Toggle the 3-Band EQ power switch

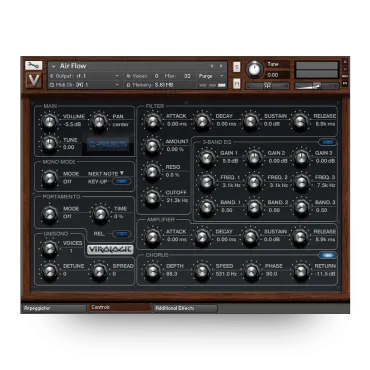pos(327,142)
